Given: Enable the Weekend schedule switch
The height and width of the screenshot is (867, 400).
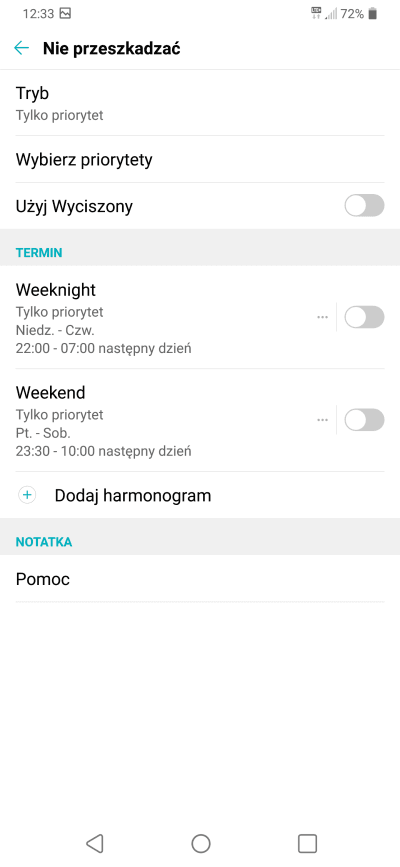Looking at the screenshot, I should click(364, 420).
